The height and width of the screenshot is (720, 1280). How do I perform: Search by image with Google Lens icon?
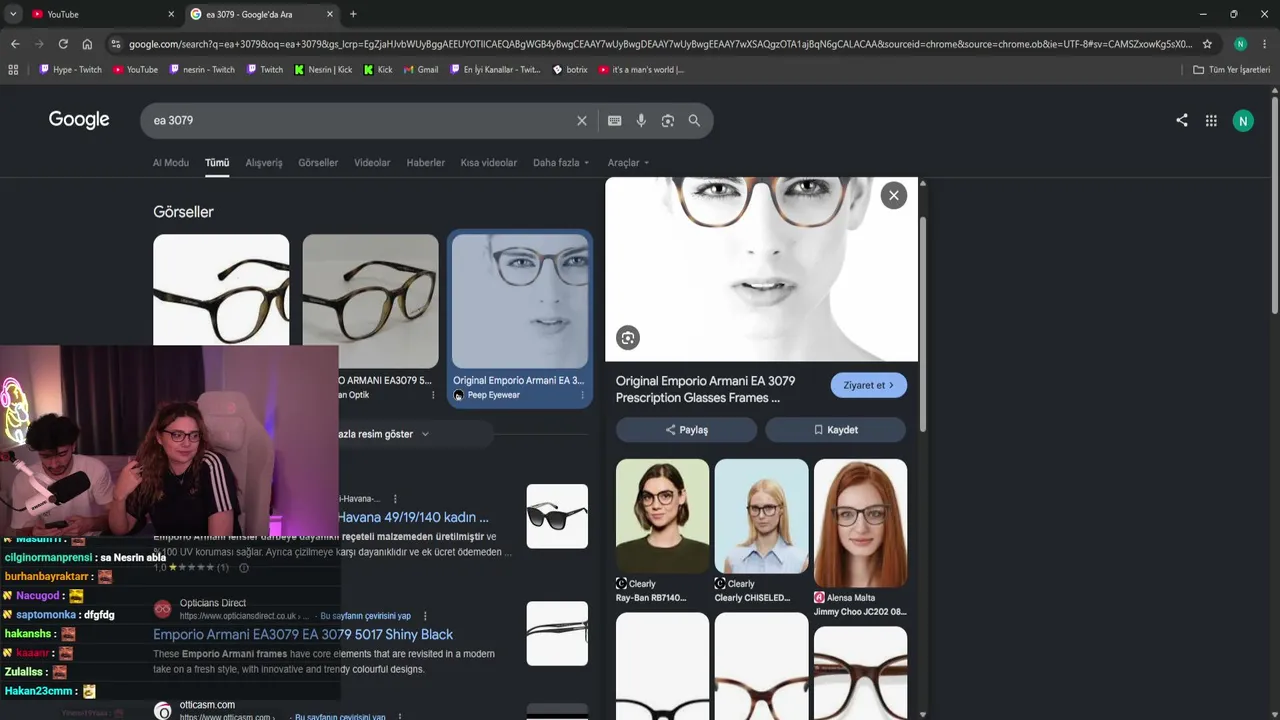point(668,120)
